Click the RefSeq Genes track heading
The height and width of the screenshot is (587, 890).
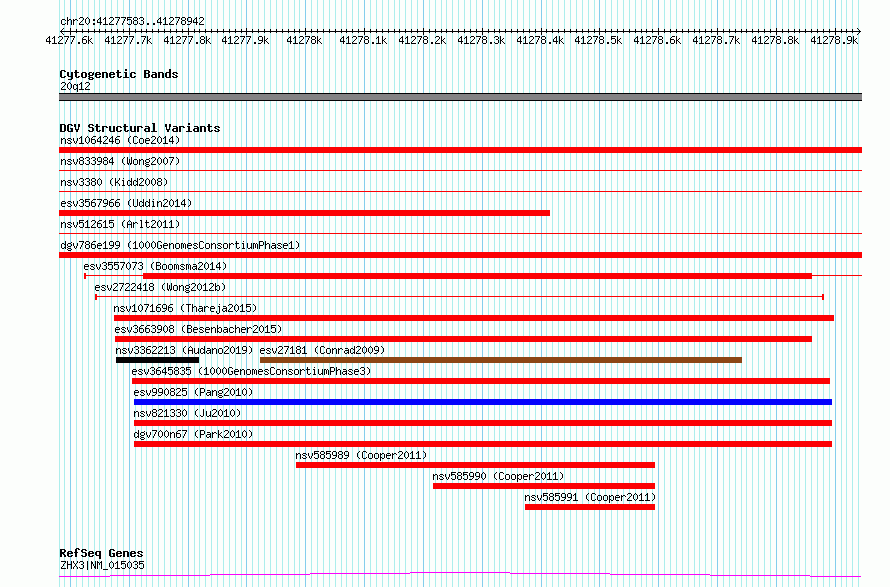click(101, 553)
